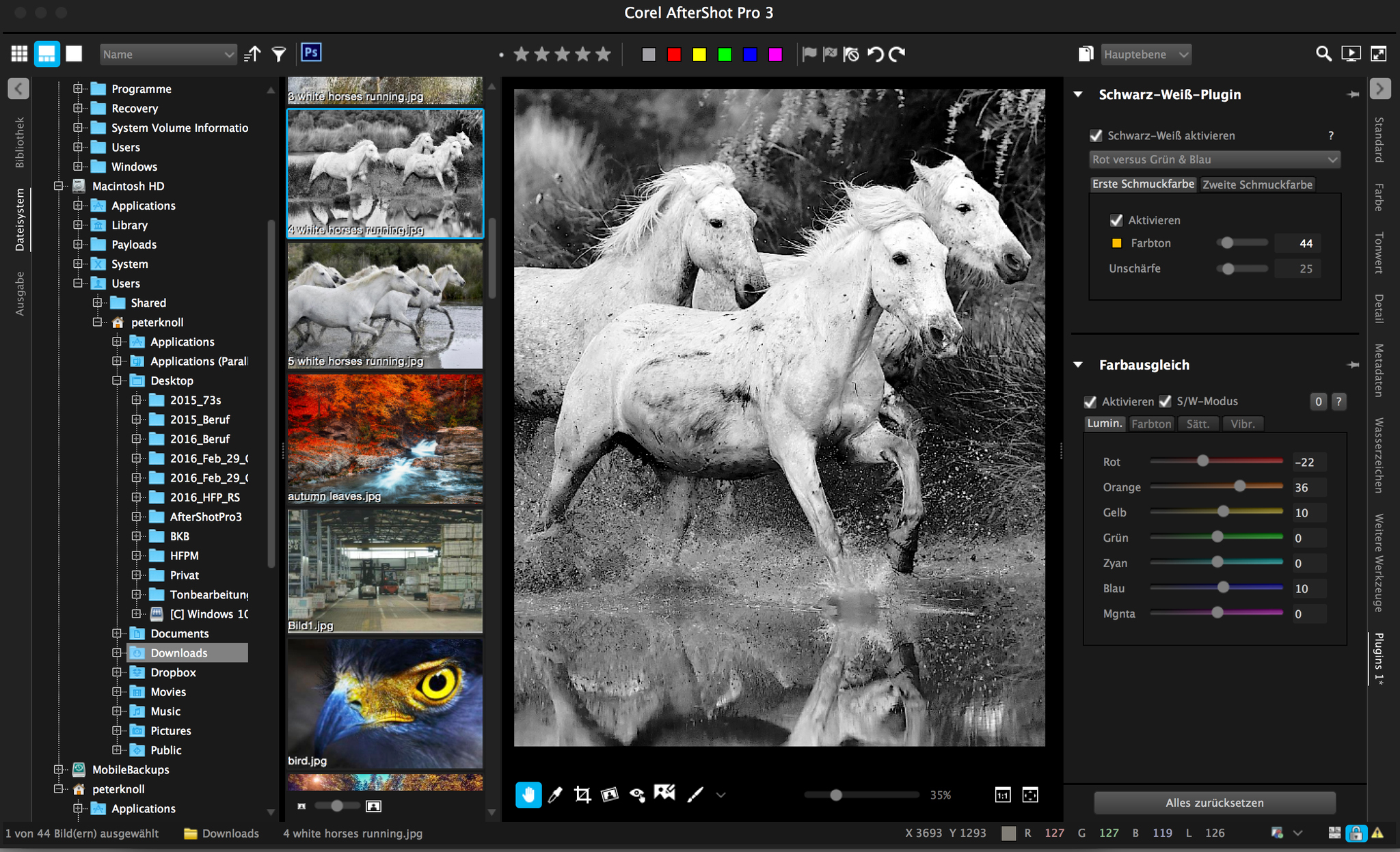The width and height of the screenshot is (1400, 852).
Task: Uncheck Schwarz-Weiß aktivieren checkbox
Action: (x=1096, y=135)
